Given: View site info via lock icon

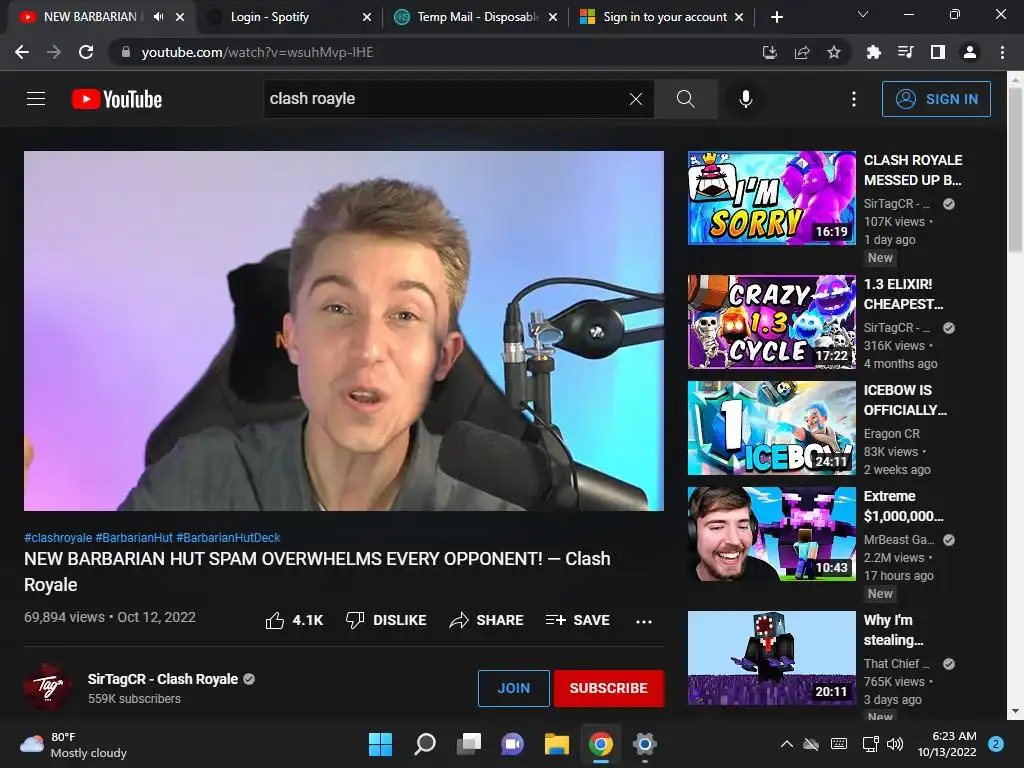Looking at the screenshot, I should point(126,52).
